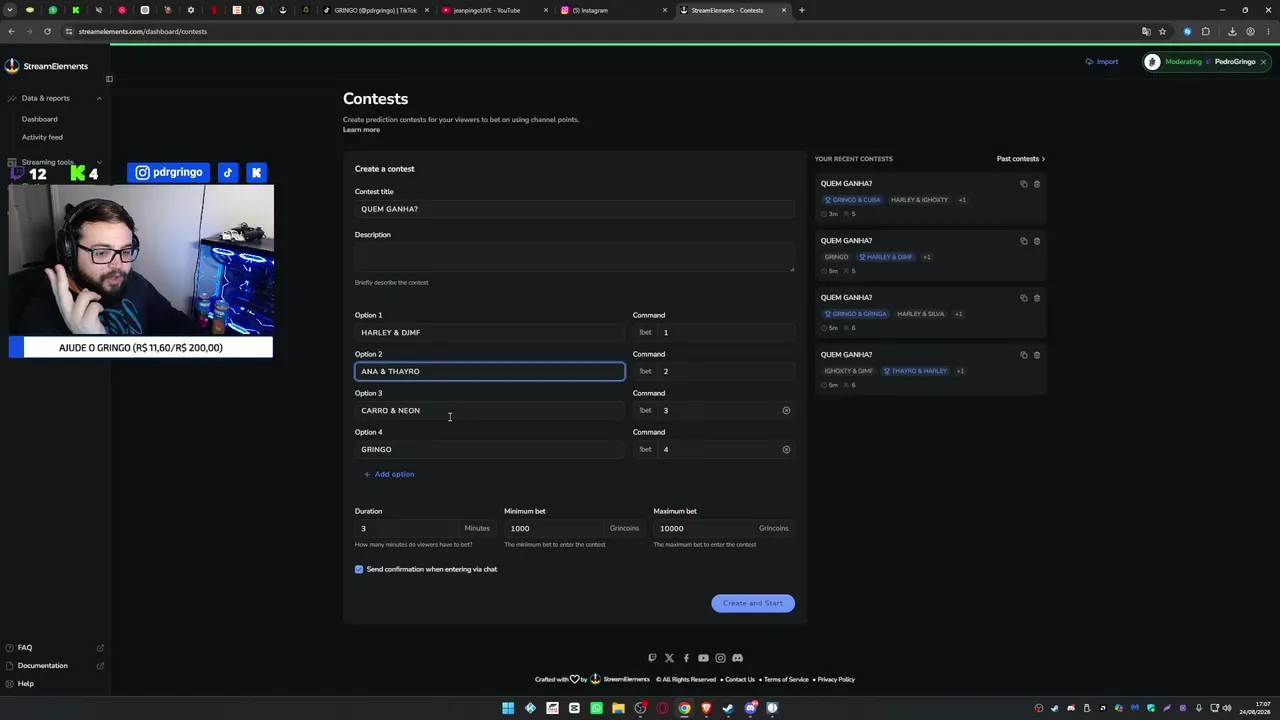This screenshot has width=1280, height=720.
Task: Open the Privacy Policy link
Action: pyautogui.click(x=836, y=680)
